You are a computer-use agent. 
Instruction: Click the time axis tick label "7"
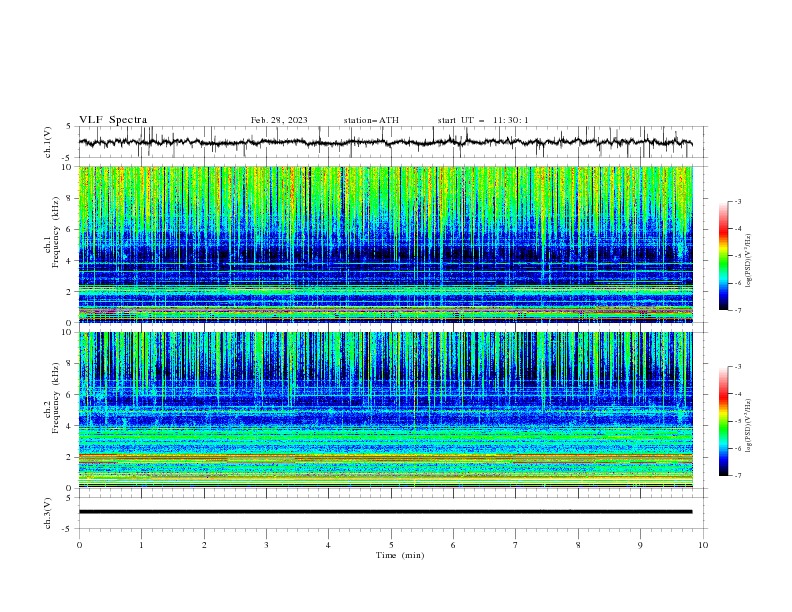(x=516, y=545)
